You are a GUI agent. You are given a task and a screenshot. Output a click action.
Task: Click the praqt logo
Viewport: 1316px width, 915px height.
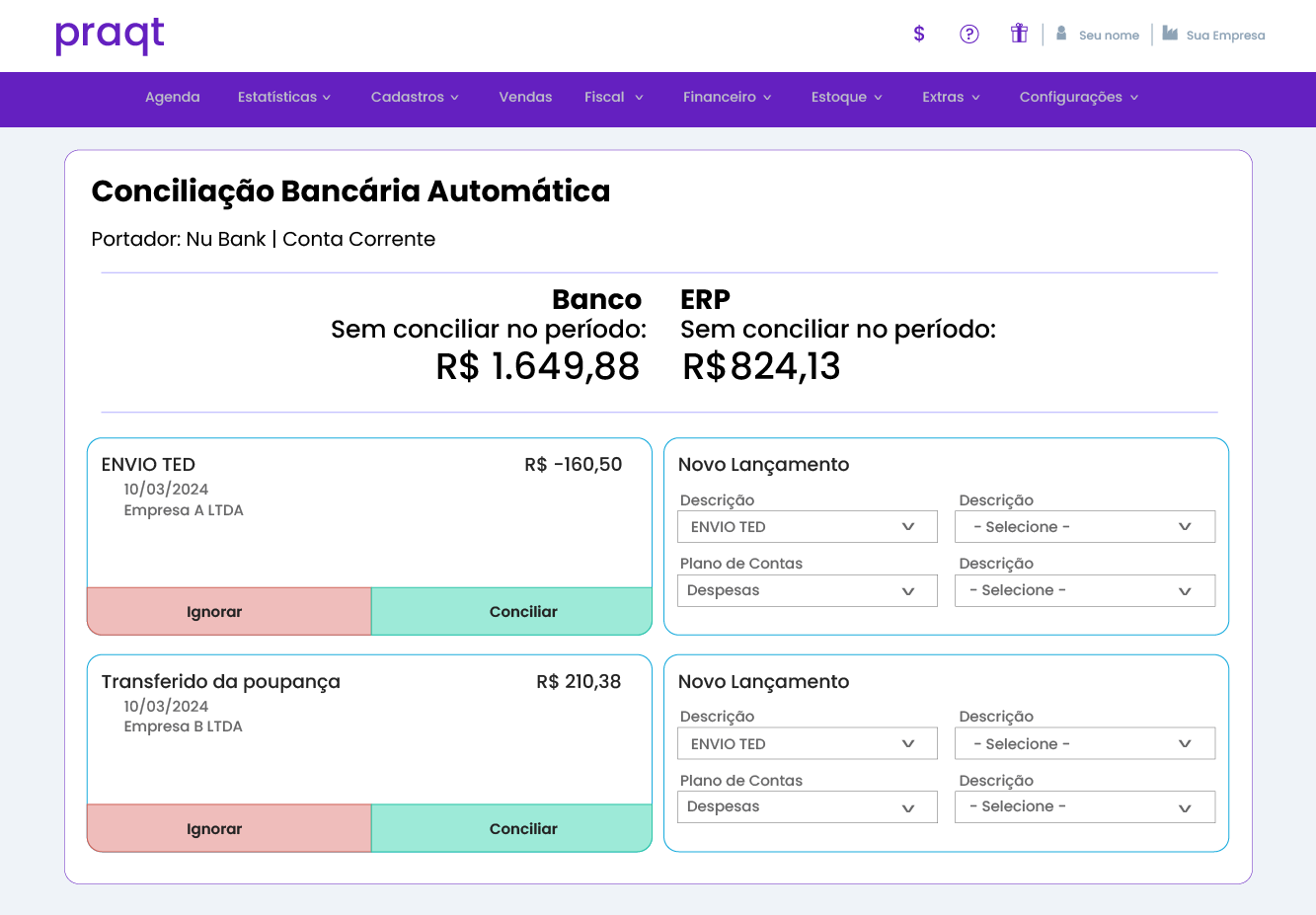110,37
